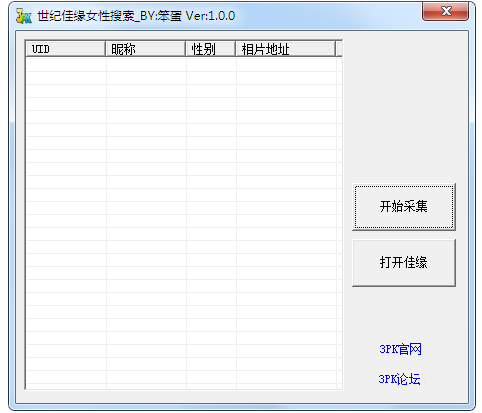Screen dimensions: 482x413
Task: Open the 3PK论坛 forum link
Action: point(399,379)
